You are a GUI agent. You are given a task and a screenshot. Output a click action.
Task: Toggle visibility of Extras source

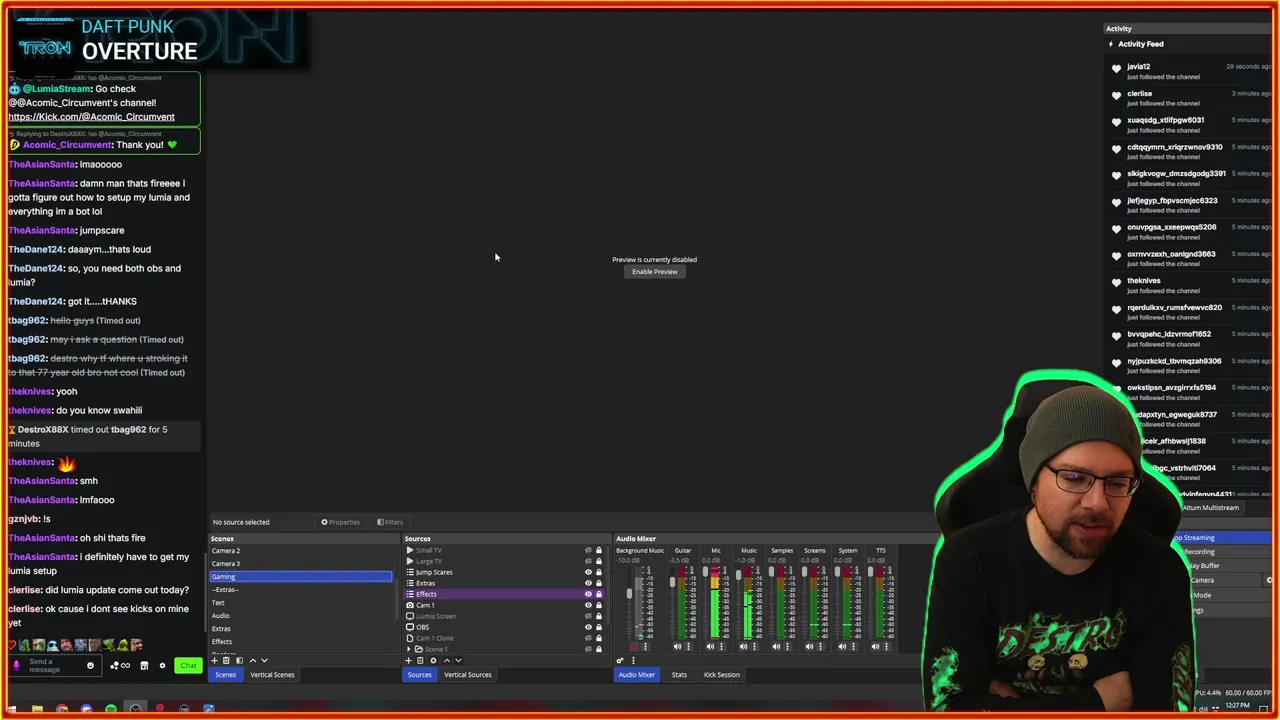(588, 583)
